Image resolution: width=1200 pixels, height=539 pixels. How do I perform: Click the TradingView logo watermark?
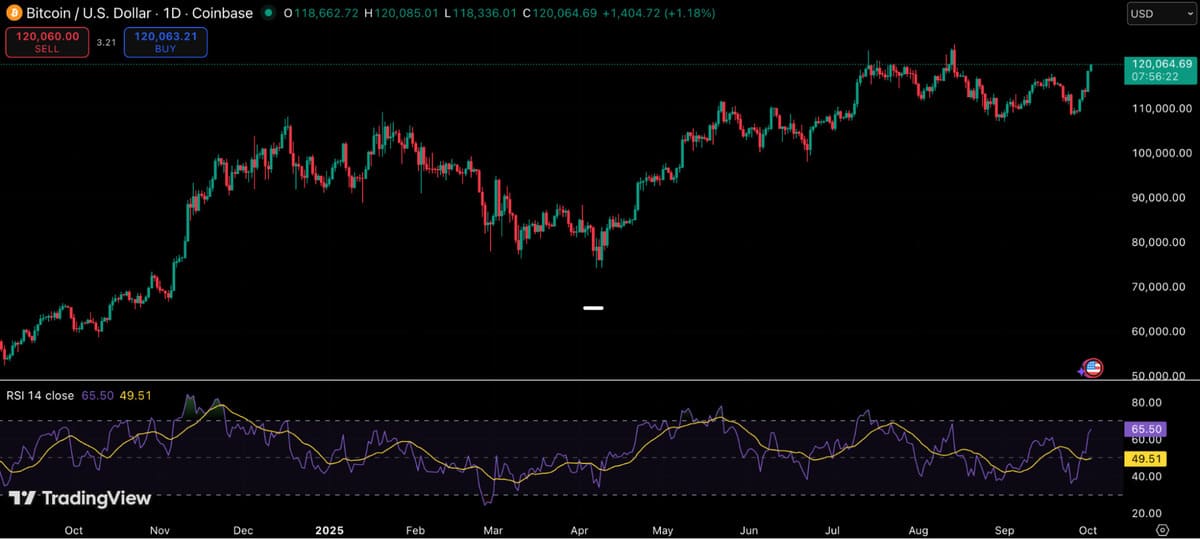click(x=80, y=498)
